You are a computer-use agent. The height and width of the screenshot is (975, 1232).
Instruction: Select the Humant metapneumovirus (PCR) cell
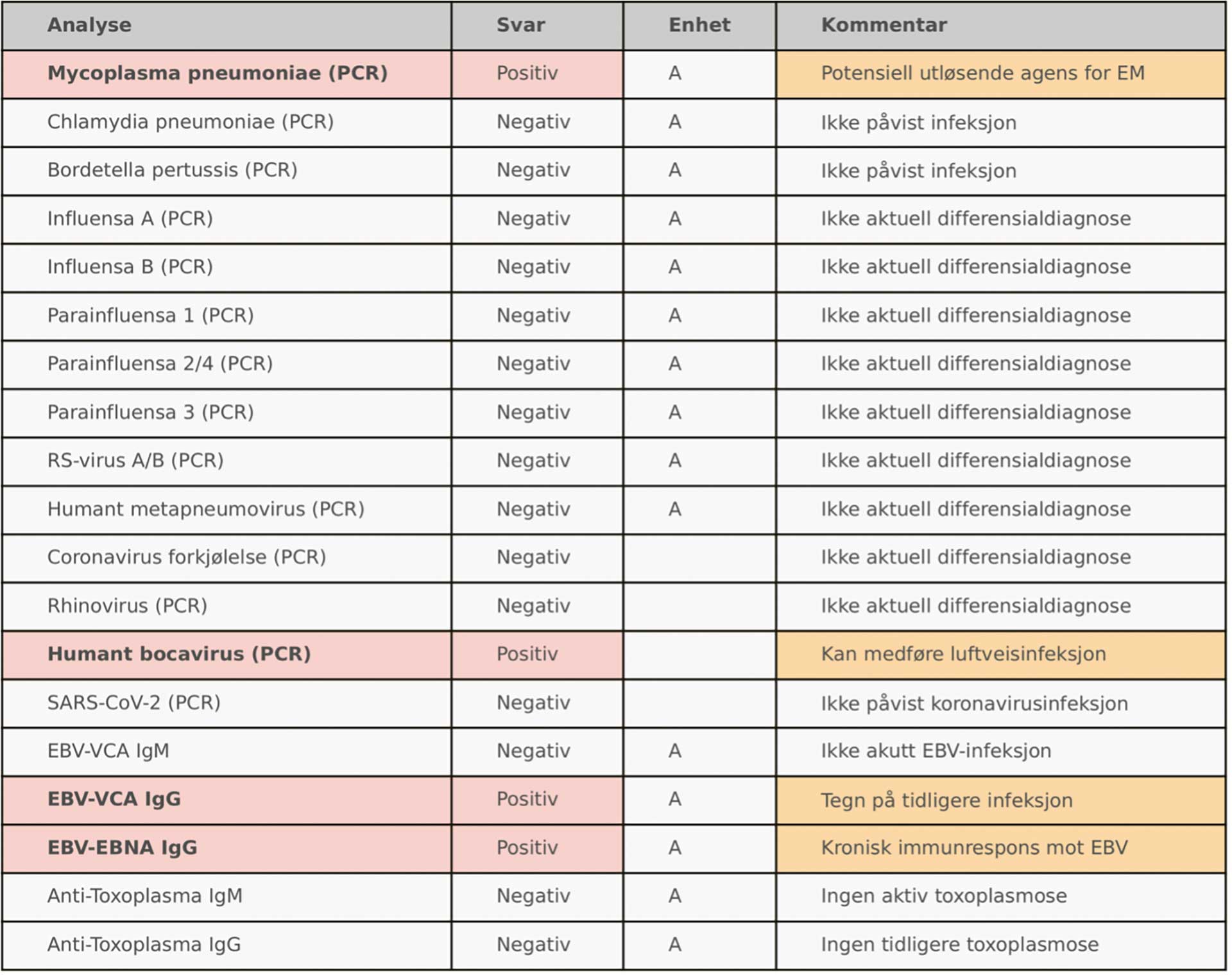point(206,509)
